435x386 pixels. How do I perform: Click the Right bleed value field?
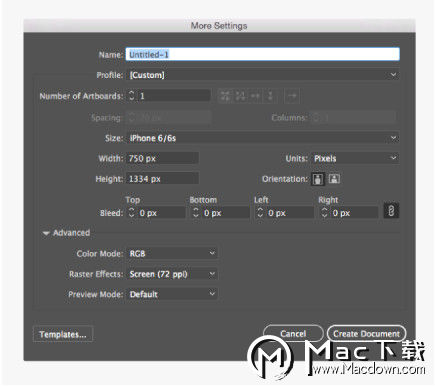354,213
